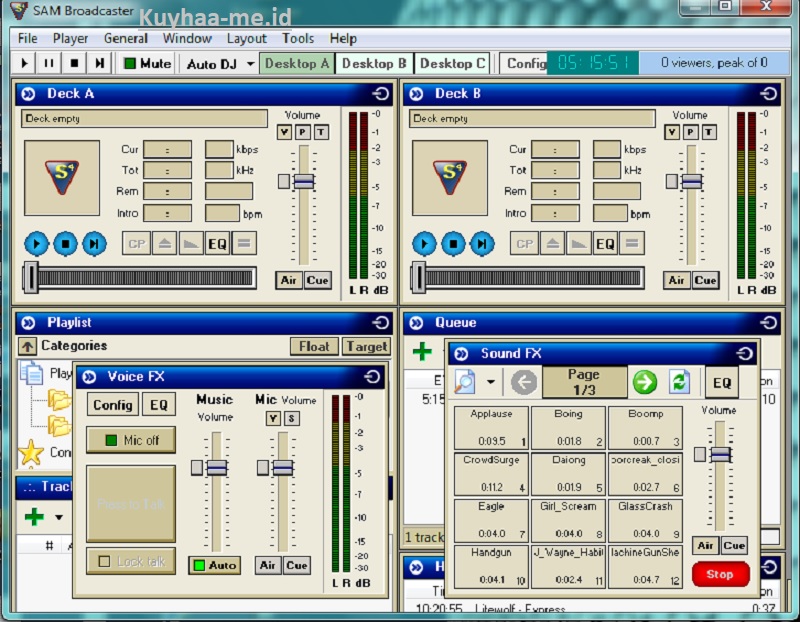Click Deck A window restore icon
Screen dimensions: 800x622
(380, 94)
